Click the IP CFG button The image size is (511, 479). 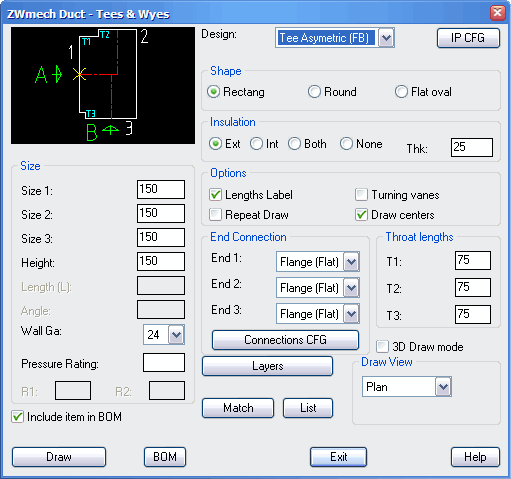click(x=468, y=38)
